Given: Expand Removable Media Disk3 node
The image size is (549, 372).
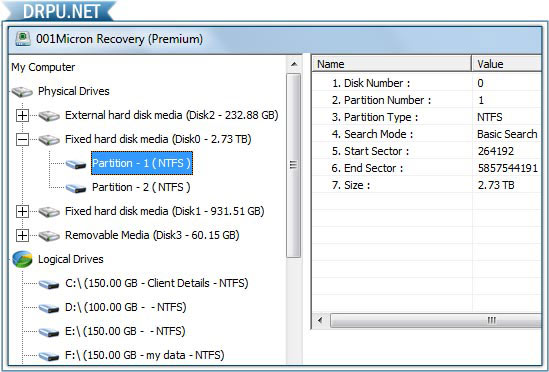Looking at the screenshot, I should click(x=22, y=236).
